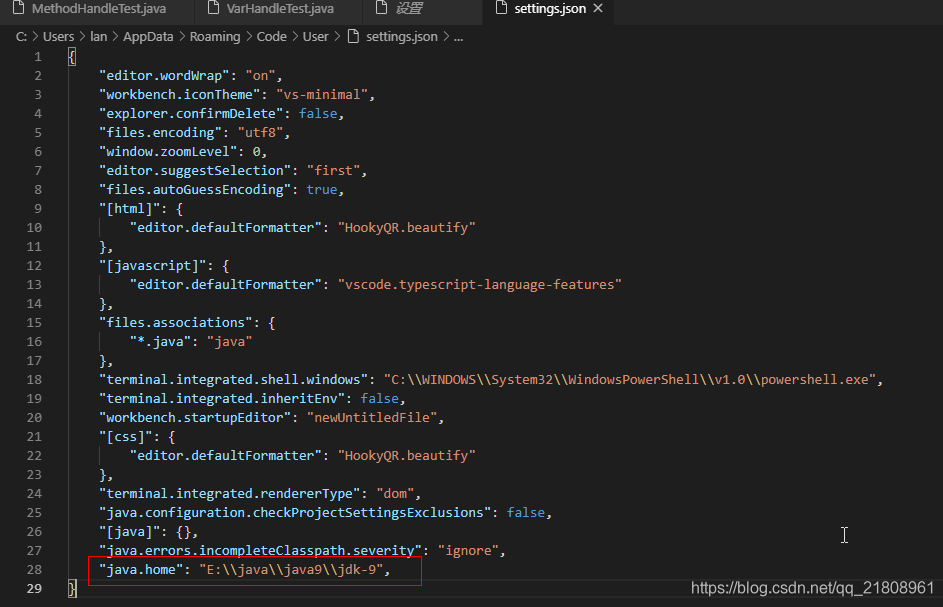Image resolution: width=943 pixels, height=607 pixels.
Task: Click the "E:\\java\\java9\\jdk-9" path value
Action: tap(292, 570)
